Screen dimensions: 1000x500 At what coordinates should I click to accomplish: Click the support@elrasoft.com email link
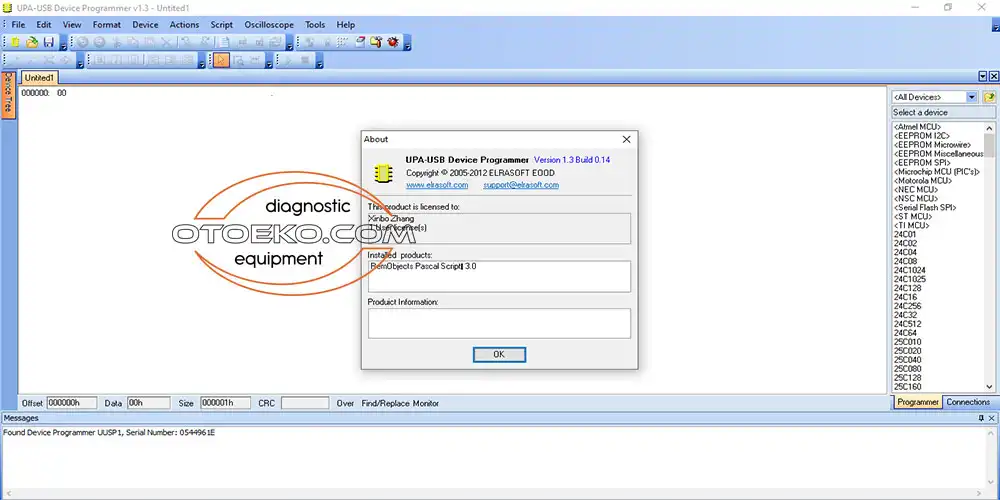tap(520, 185)
